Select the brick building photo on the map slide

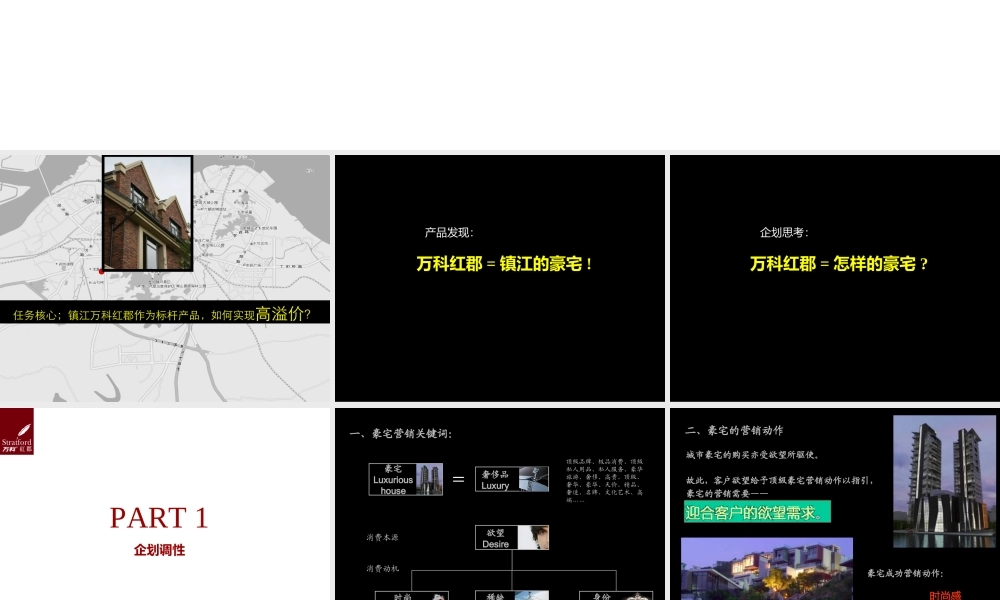(147, 213)
